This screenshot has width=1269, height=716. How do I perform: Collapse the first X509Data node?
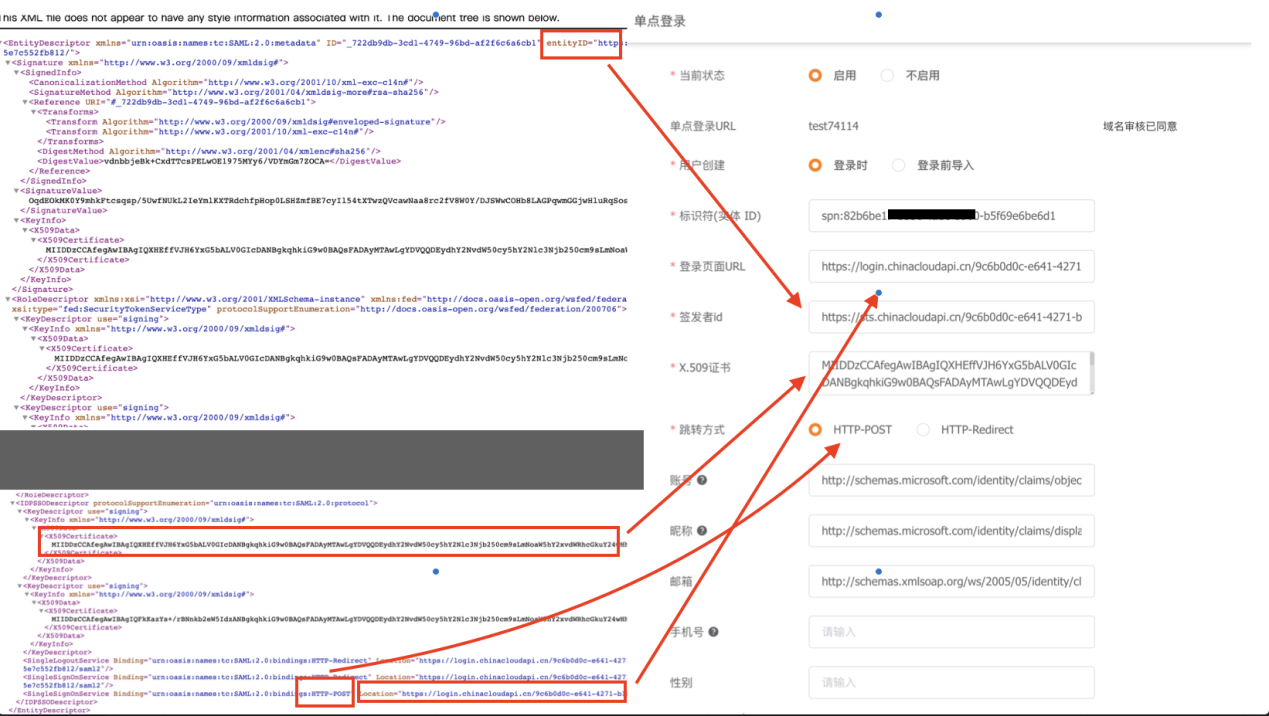point(24,230)
